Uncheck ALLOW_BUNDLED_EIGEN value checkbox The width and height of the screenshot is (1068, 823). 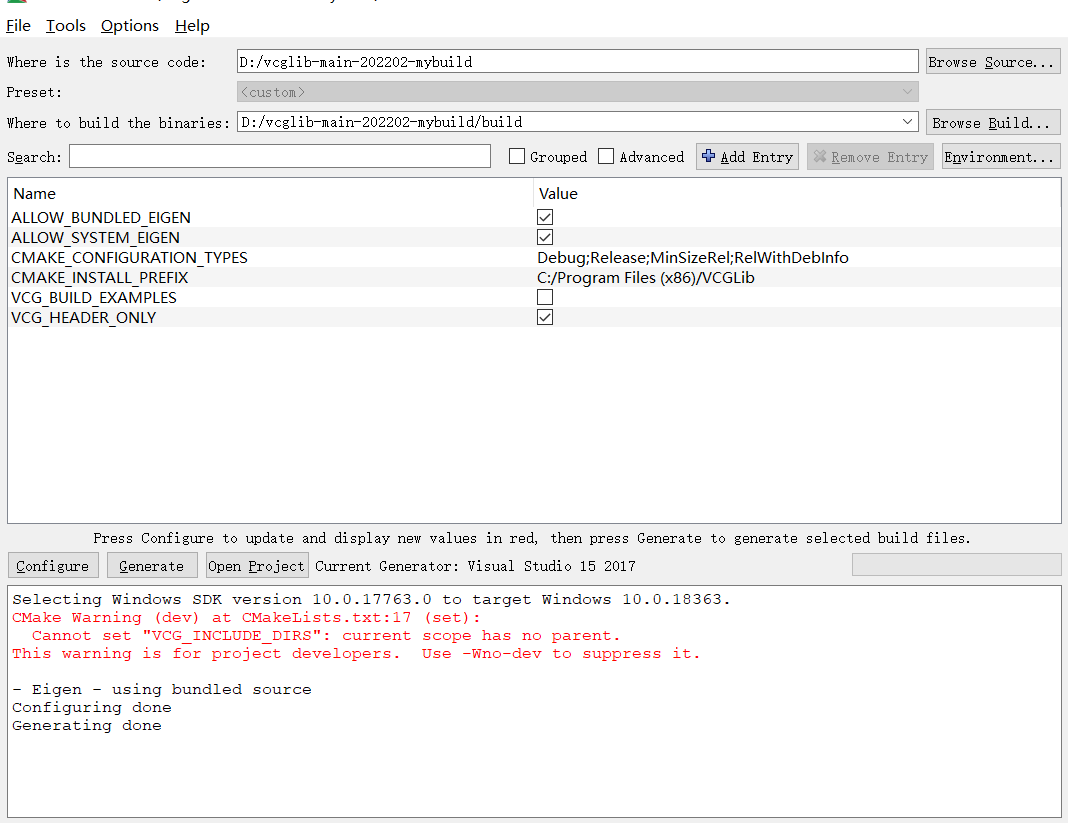[x=545, y=217]
